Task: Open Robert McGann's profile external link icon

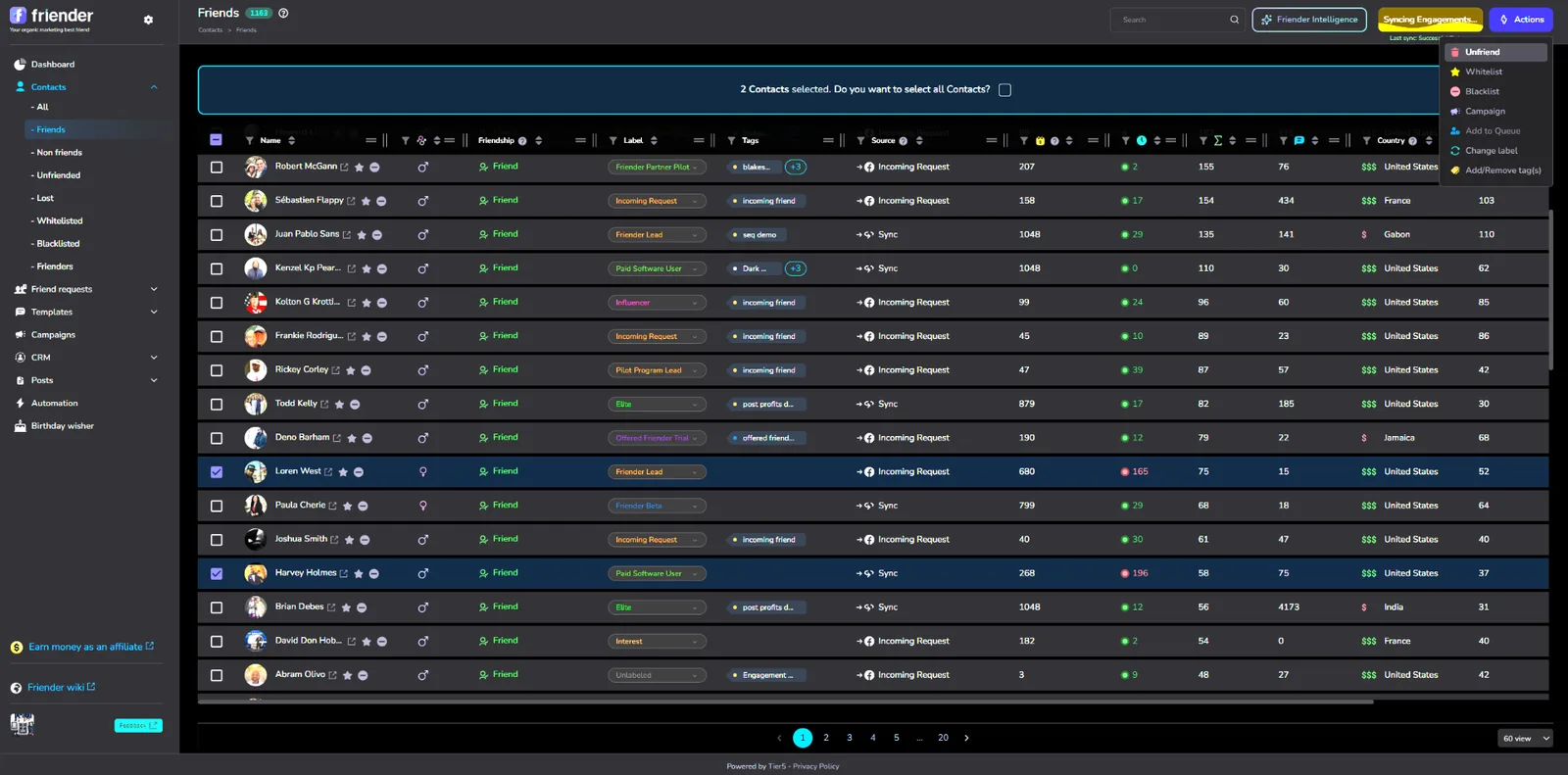Action: click(x=344, y=168)
